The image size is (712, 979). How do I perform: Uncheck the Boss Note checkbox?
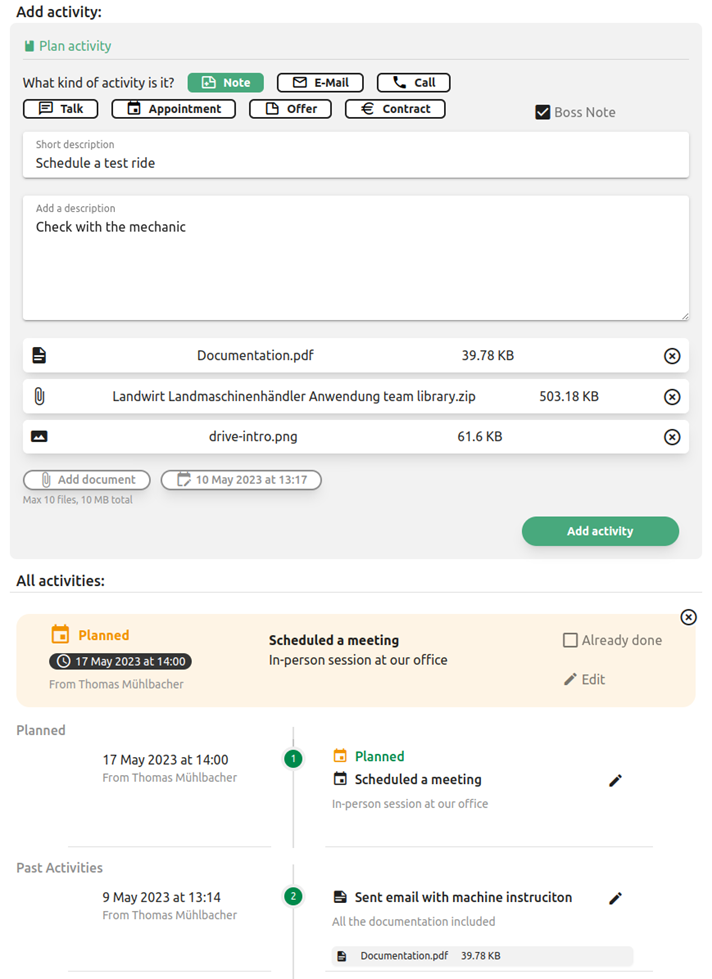coord(542,113)
